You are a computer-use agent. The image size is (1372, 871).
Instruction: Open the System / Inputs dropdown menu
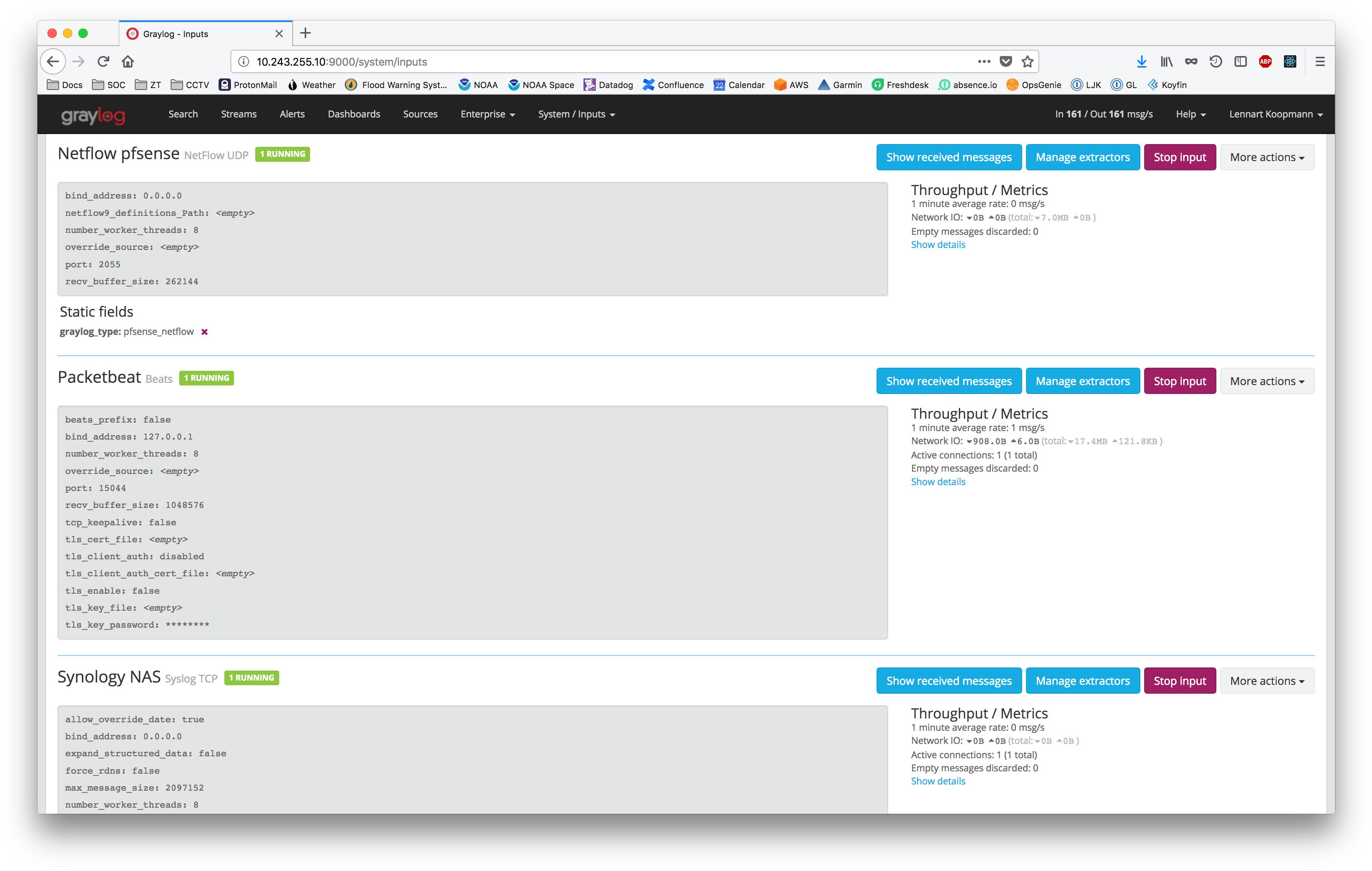576,114
